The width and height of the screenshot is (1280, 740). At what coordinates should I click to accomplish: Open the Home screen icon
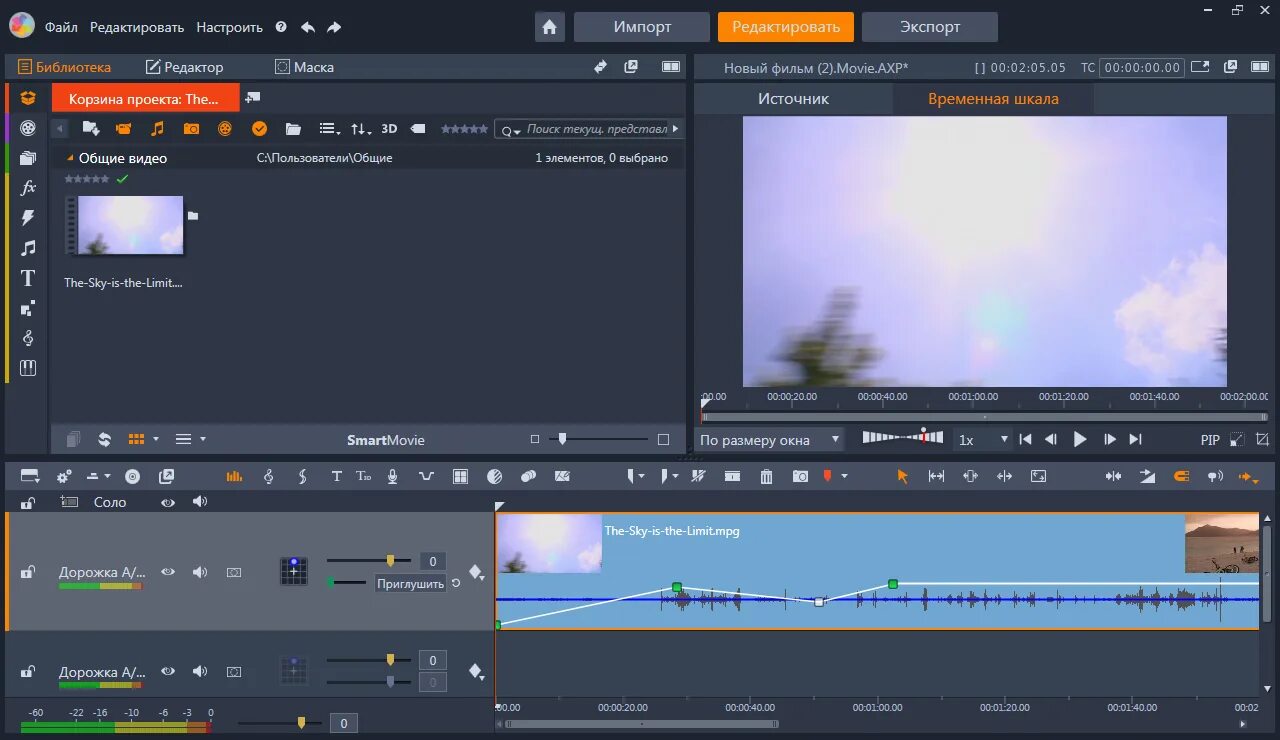point(549,27)
